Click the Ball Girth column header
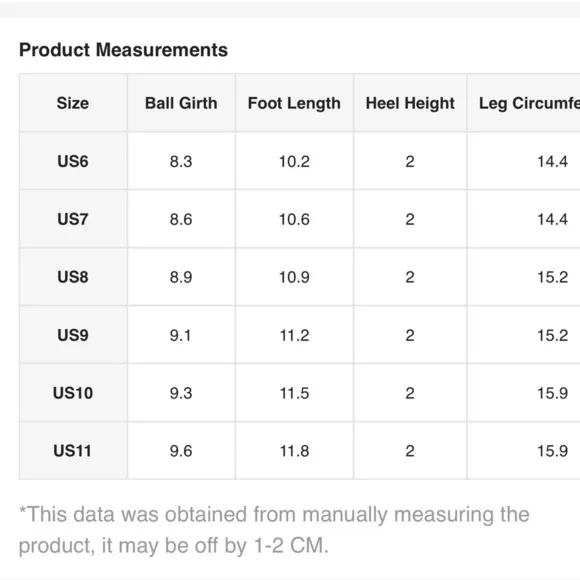Screen dimensions: 580x580 pos(181,103)
